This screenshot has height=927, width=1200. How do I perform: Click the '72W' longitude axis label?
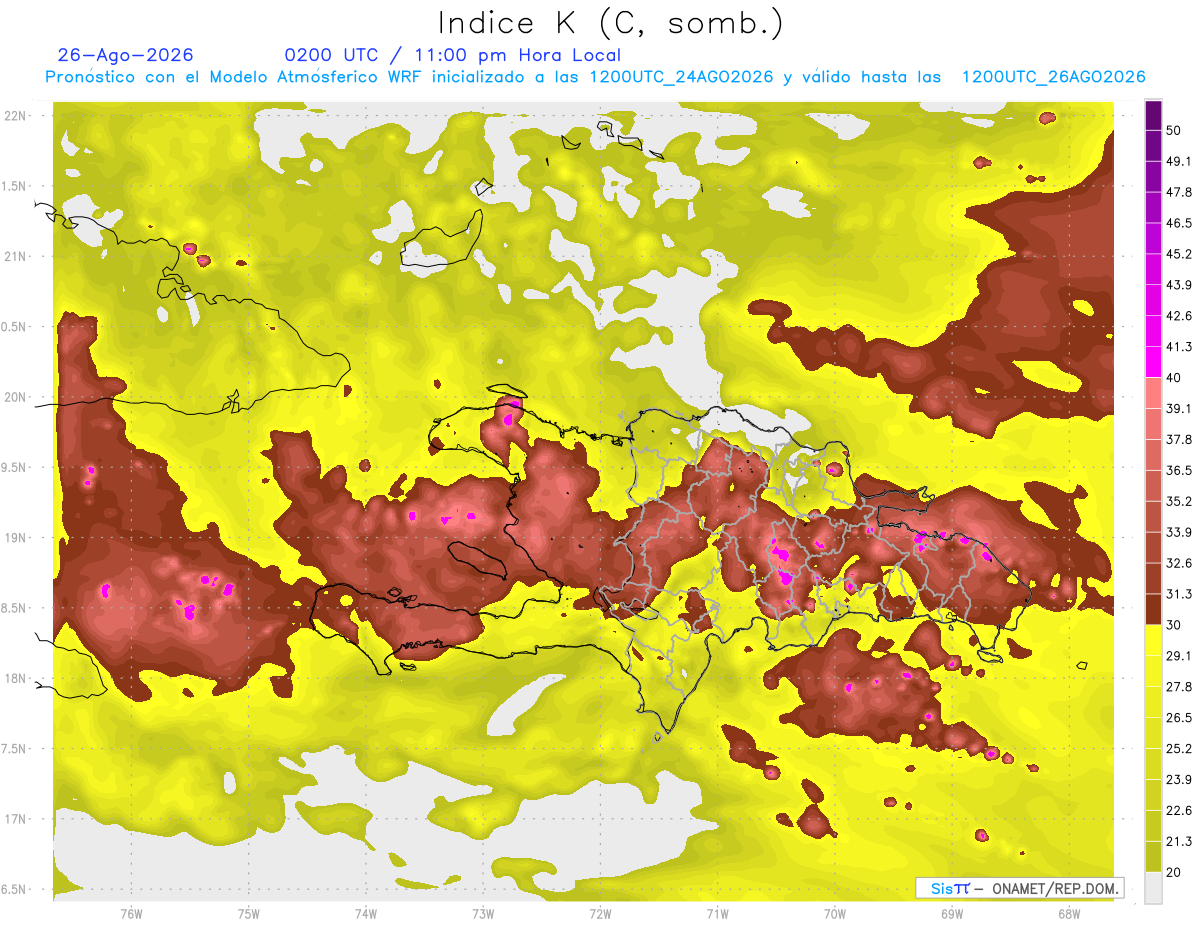click(601, 913)
